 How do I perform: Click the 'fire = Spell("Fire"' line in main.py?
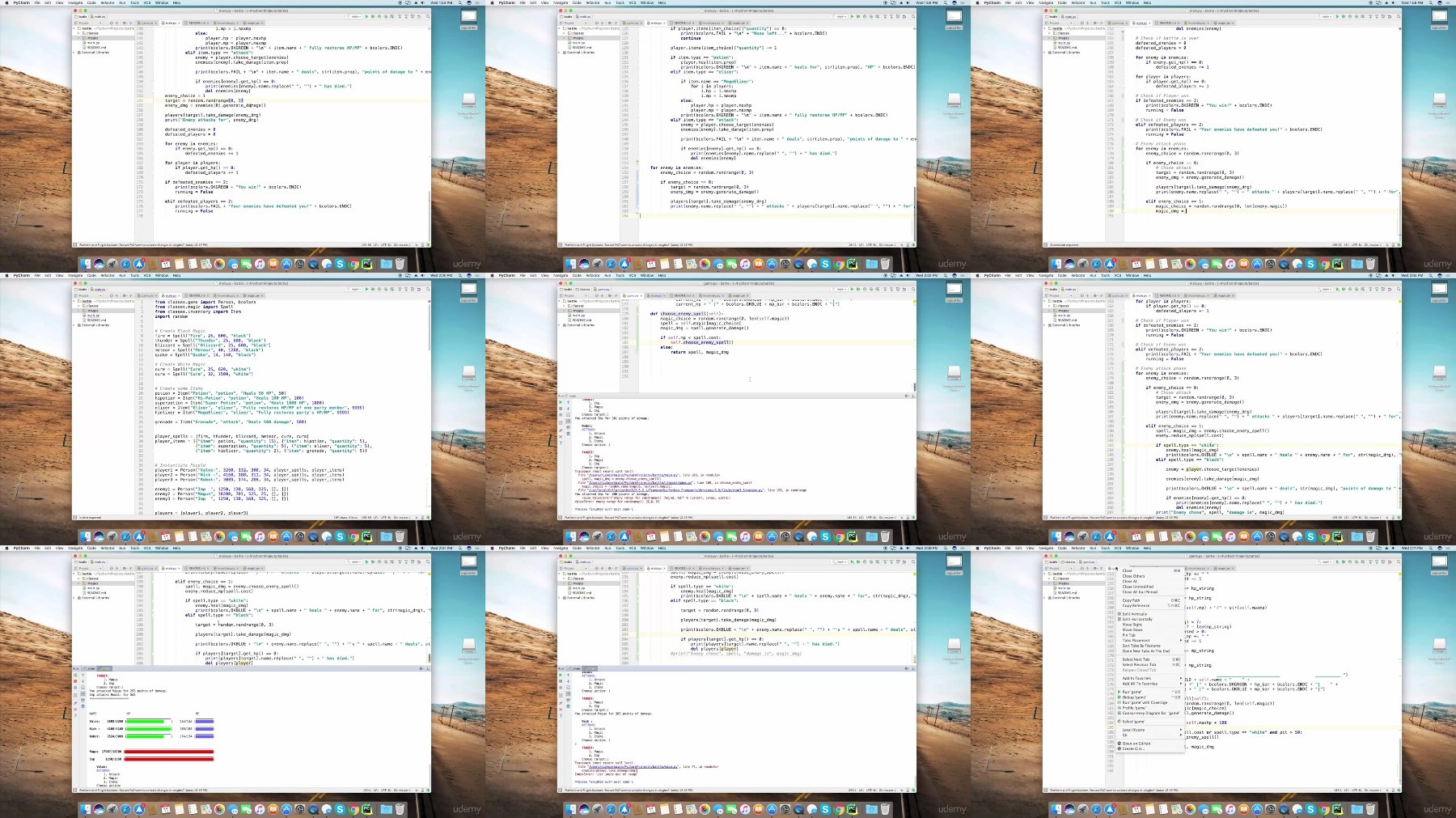(x=203, y=336)
